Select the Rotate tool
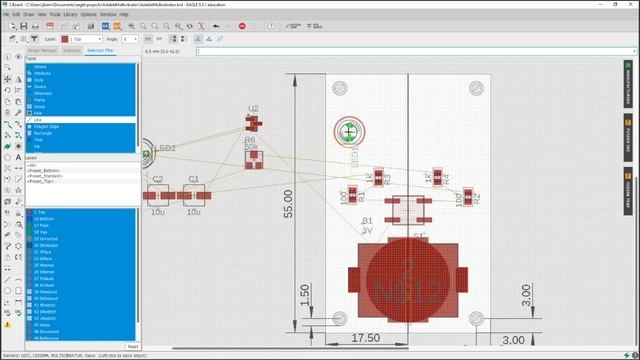Image resolution: width=640 pixels, height=360 pixels. 7,90
